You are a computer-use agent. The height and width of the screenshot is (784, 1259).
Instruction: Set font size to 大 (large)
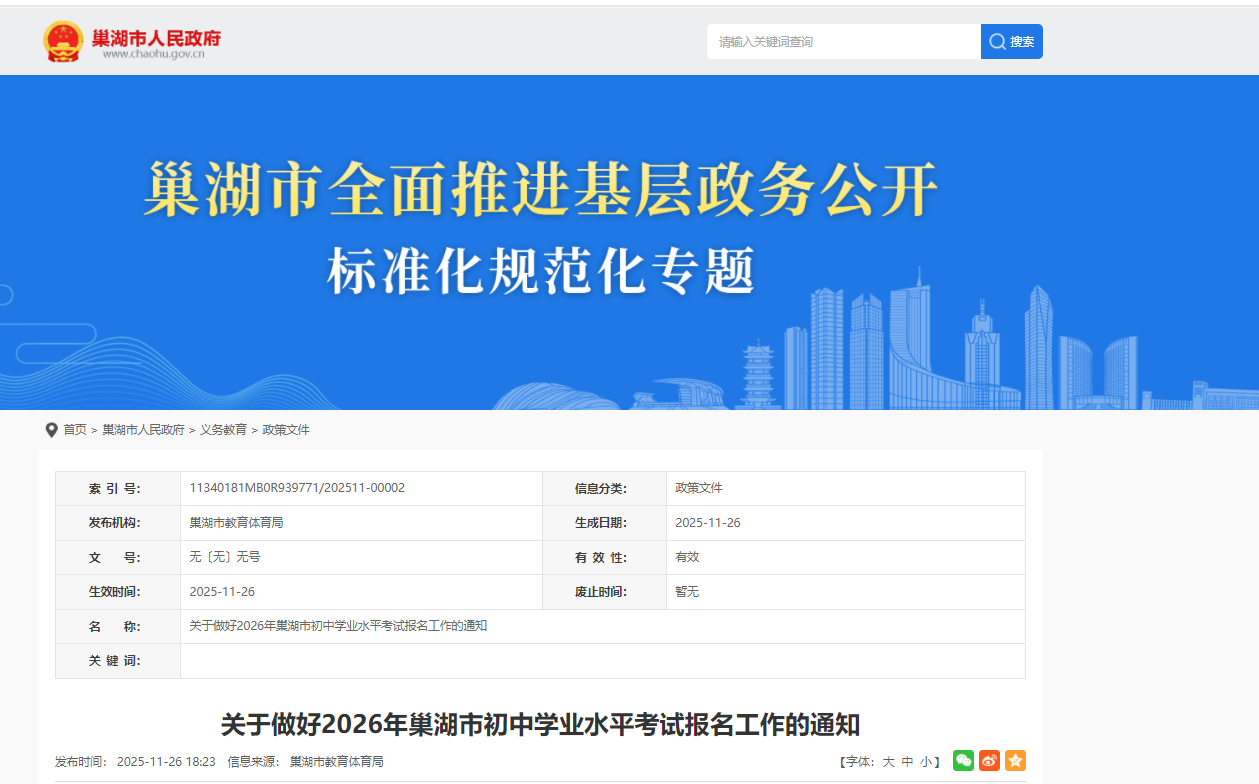point(888,762)
